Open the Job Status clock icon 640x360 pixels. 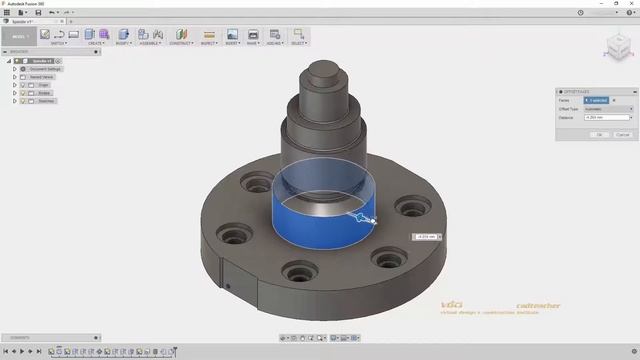tap(580, 13)
